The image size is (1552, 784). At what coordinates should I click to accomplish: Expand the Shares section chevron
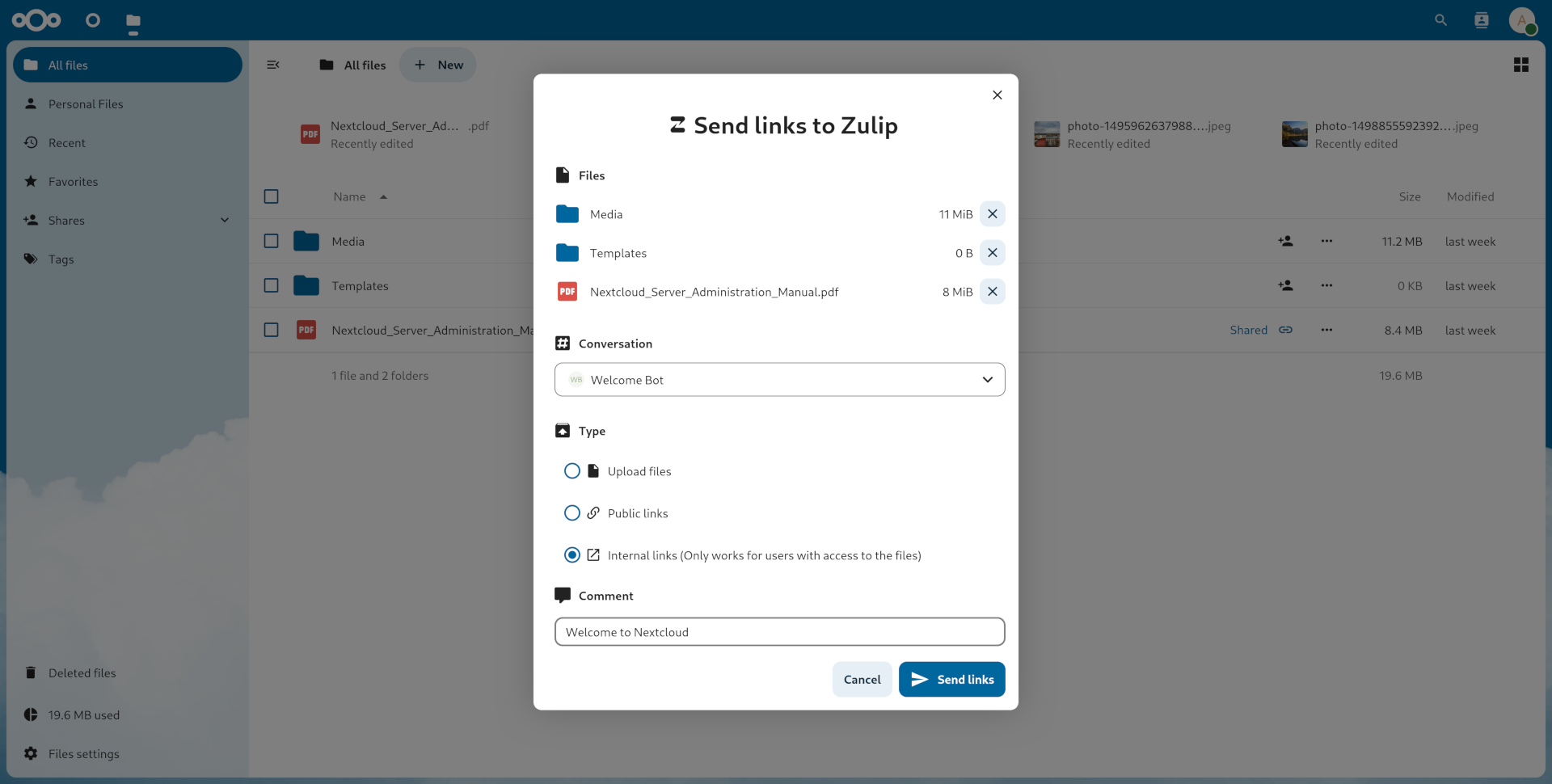click(225, 221)
